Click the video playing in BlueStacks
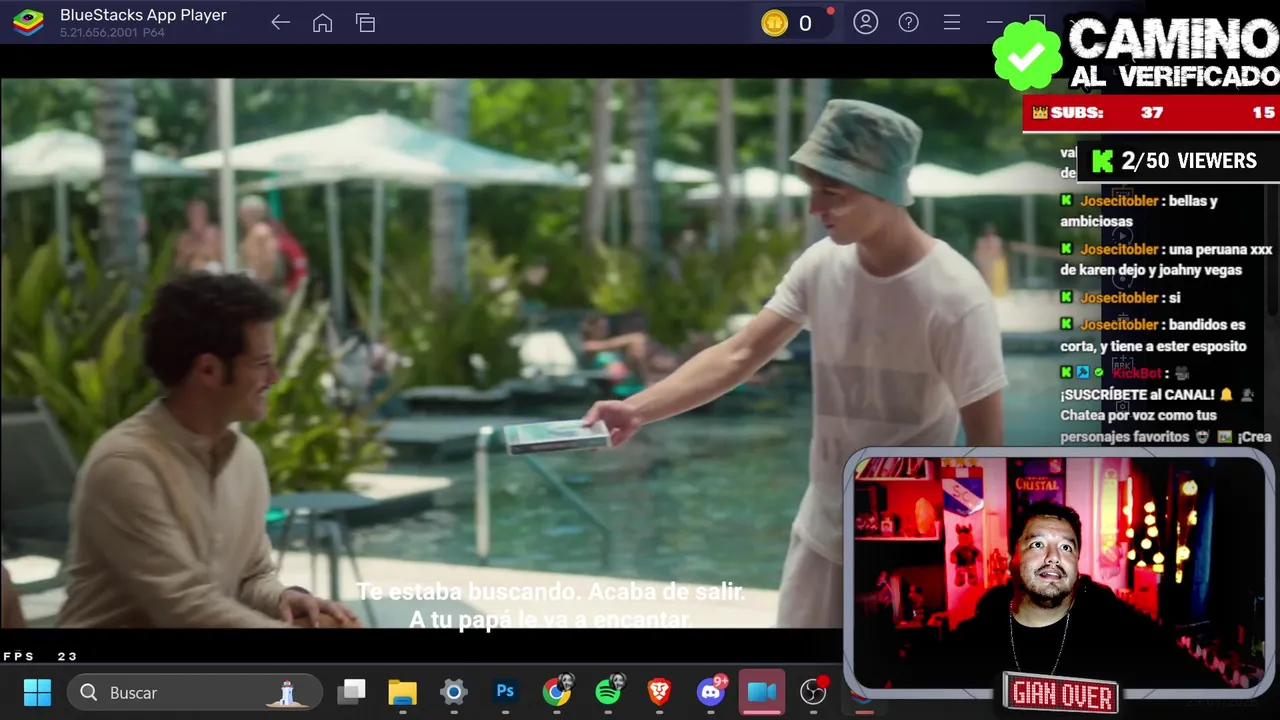Viewport: 1280px width, 720px height. 422,352
